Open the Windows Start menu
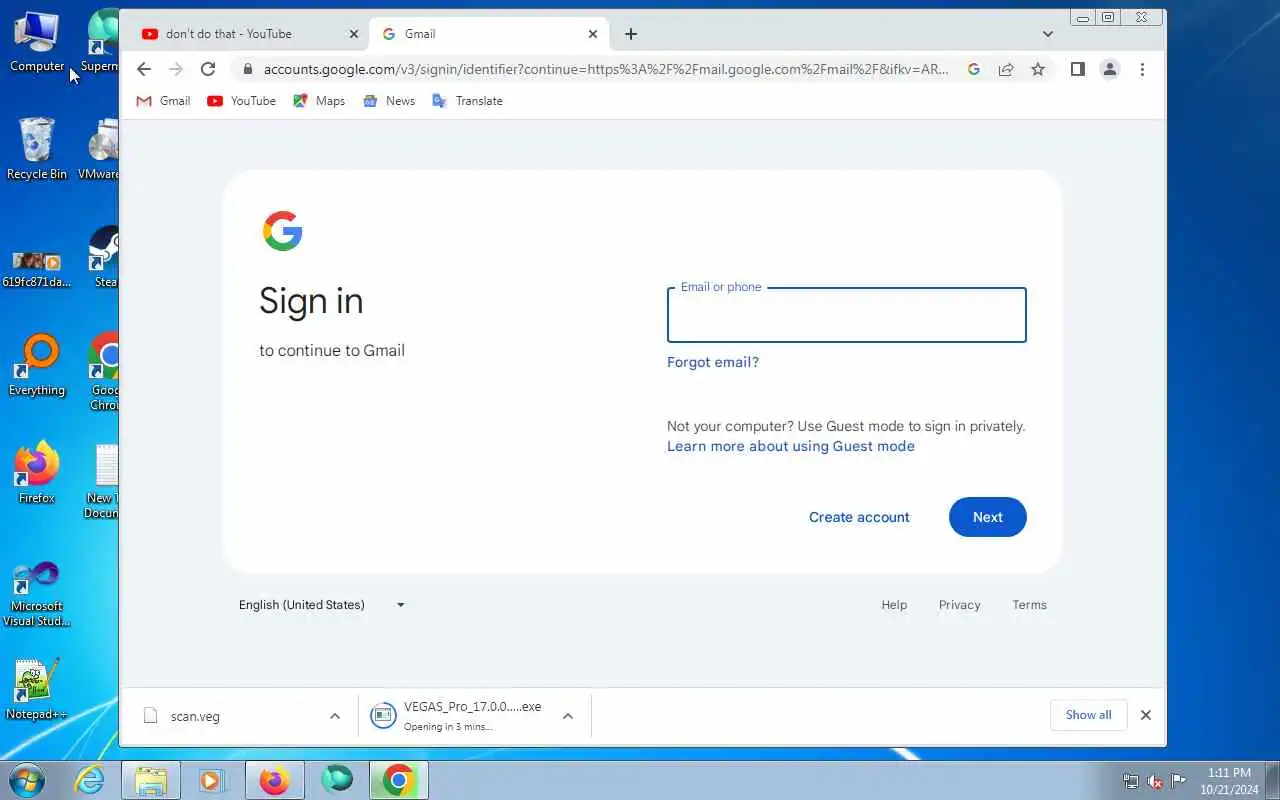This screenshot has width=1280, height=800. (26, 780)
